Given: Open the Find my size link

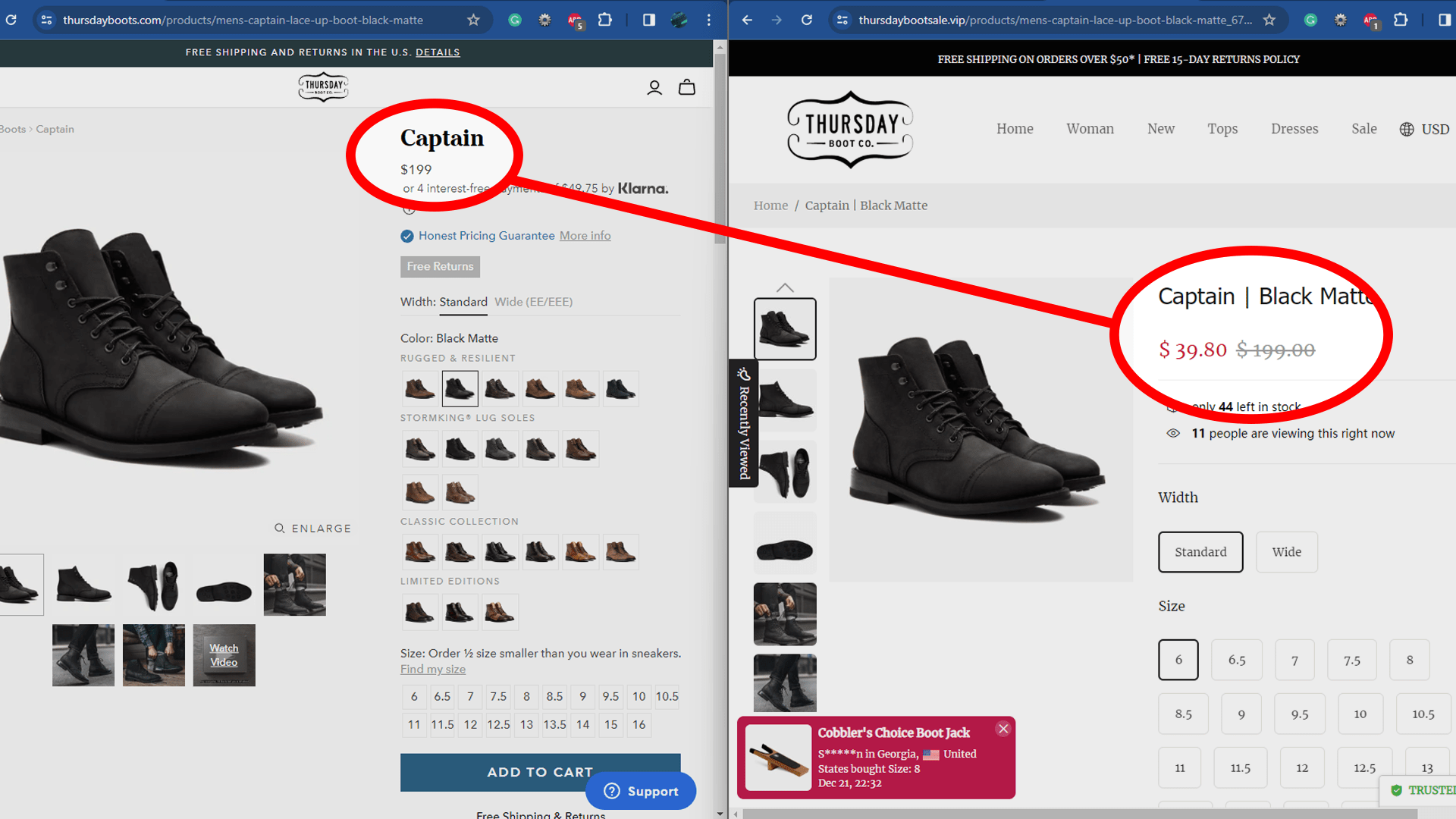Looking at the screenshot, I should [x=432, y=669].
